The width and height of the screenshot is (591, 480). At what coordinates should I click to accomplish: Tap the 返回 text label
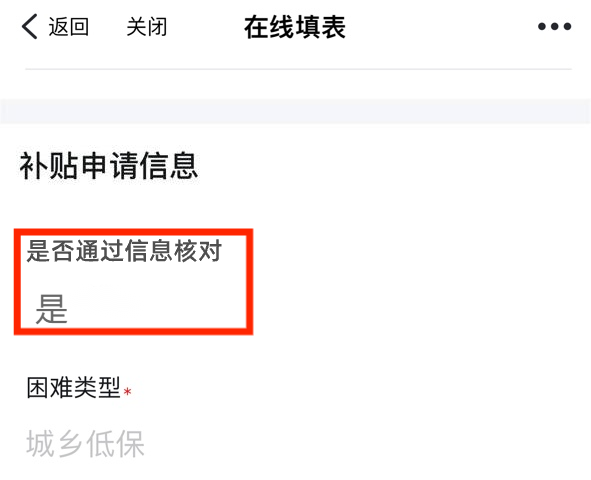[69, 27]
